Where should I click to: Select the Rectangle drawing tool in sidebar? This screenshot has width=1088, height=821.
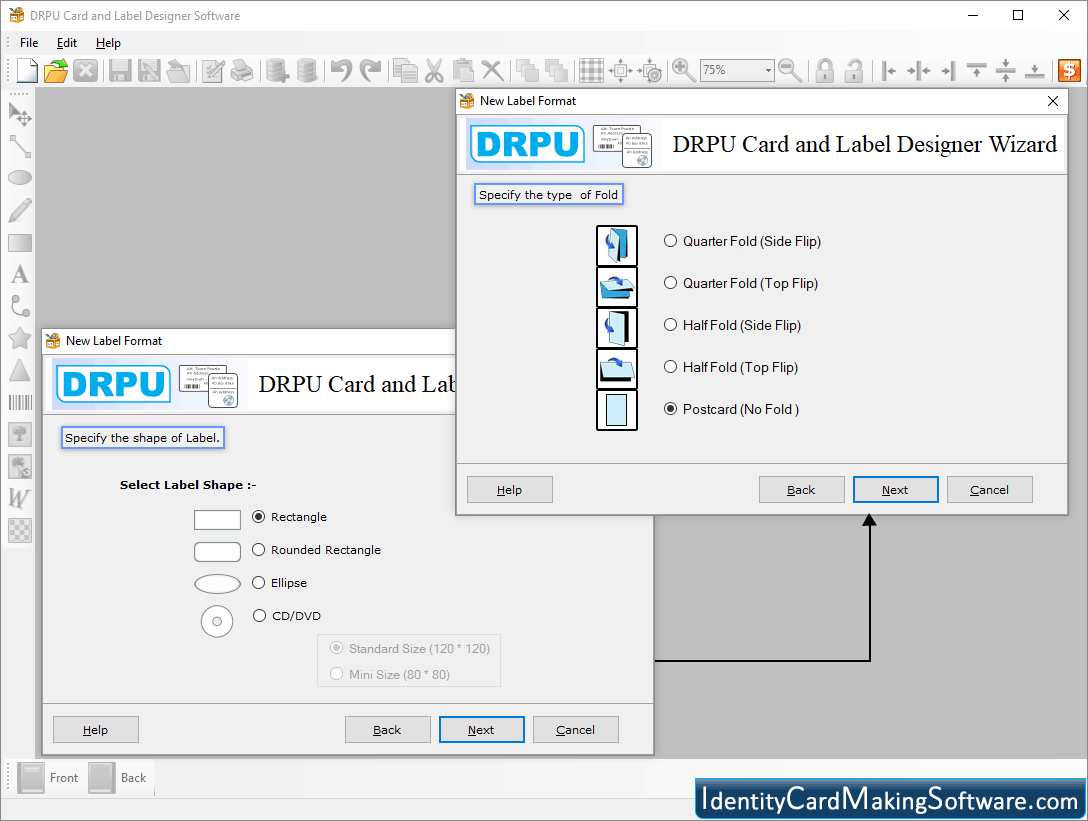pos(20,243)
